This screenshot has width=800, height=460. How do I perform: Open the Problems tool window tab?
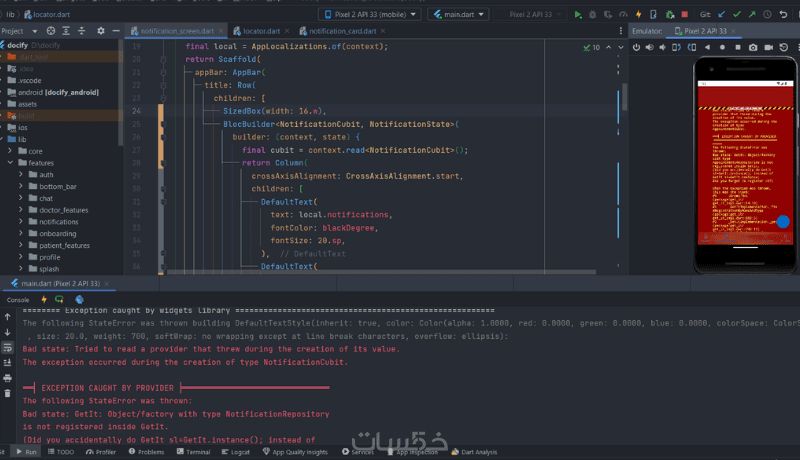146,452
